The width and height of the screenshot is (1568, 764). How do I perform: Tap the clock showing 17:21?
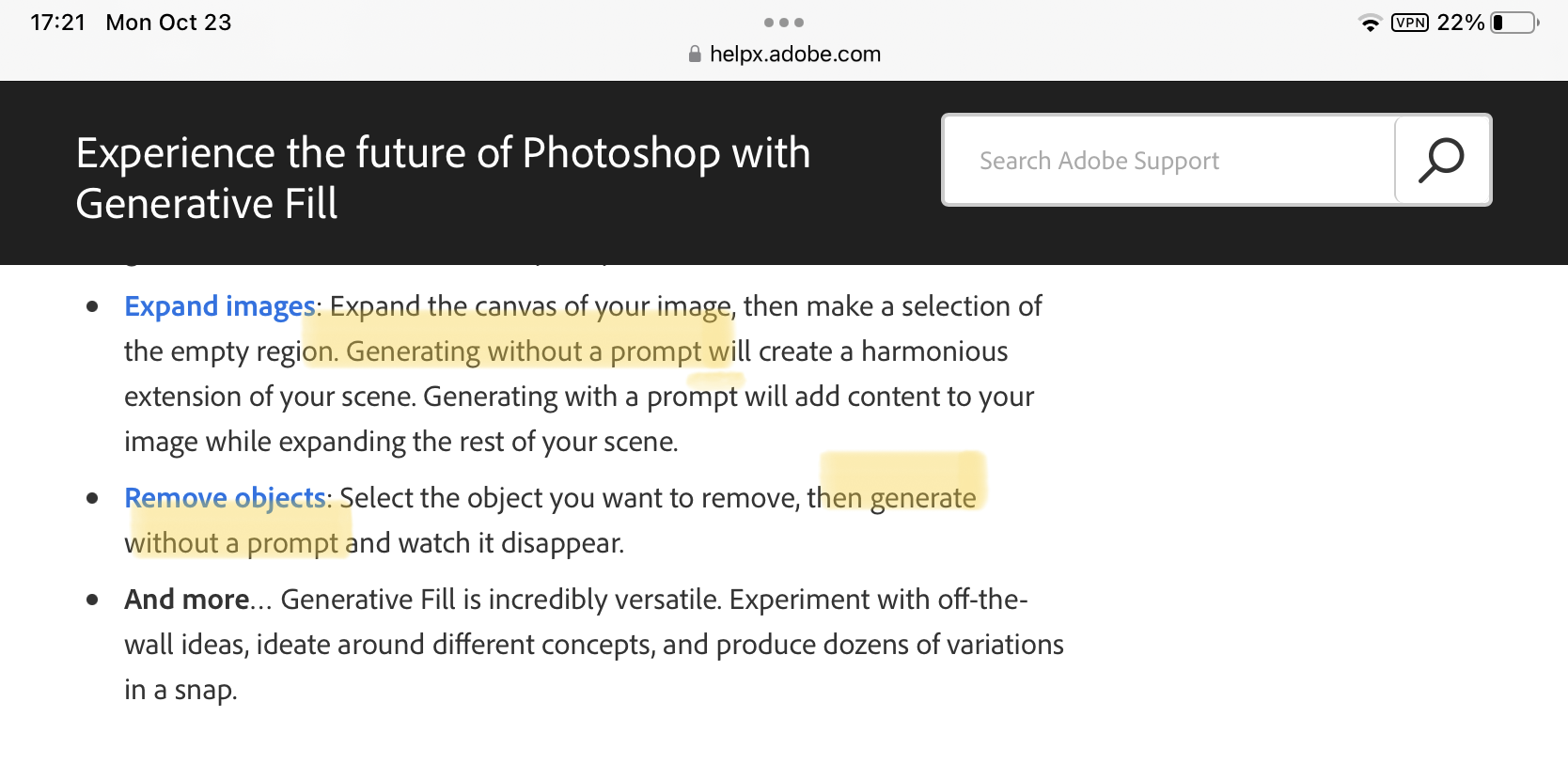[56, 22]
